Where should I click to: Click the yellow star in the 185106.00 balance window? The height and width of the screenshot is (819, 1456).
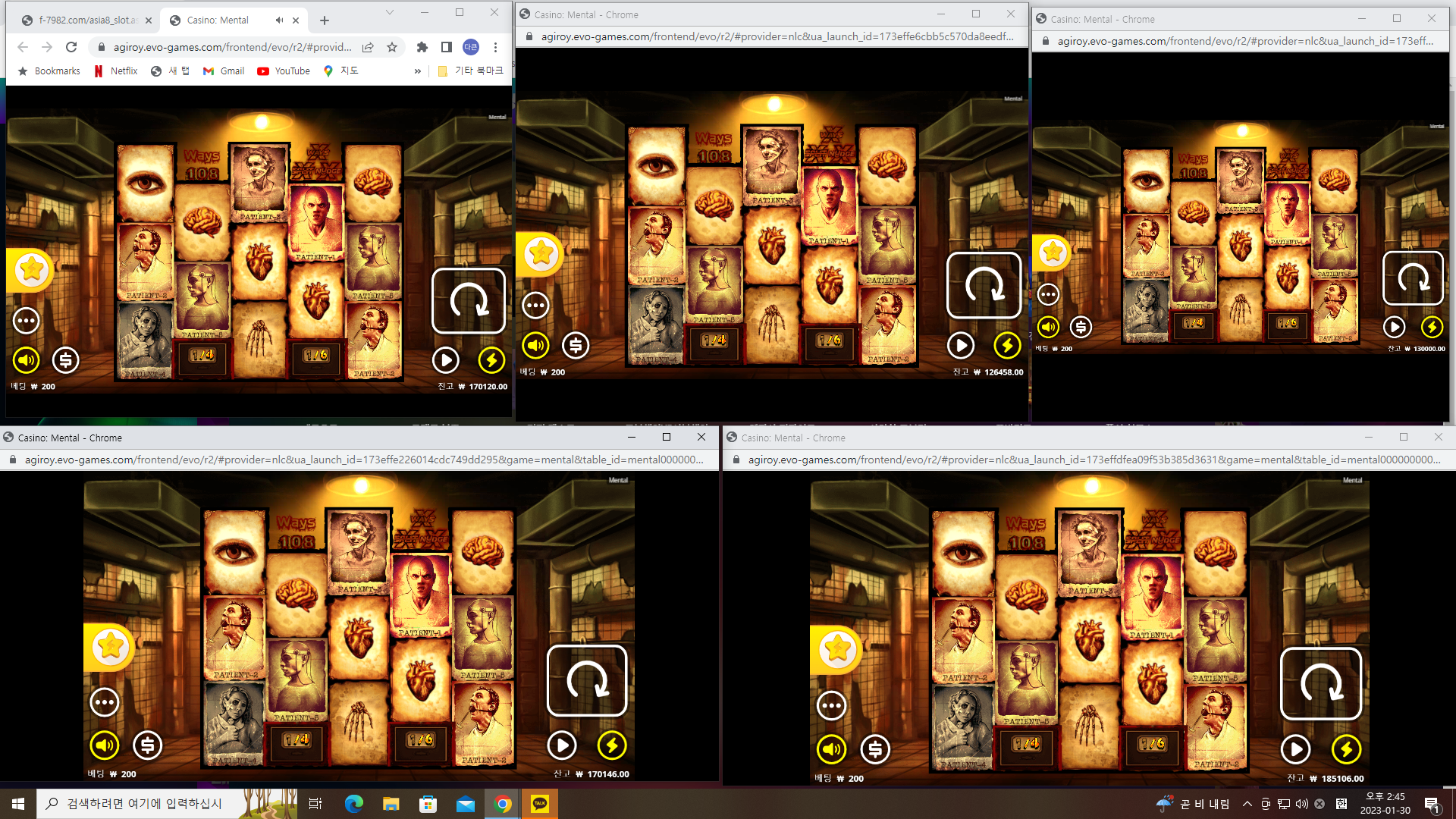click(x=838, y=650)
